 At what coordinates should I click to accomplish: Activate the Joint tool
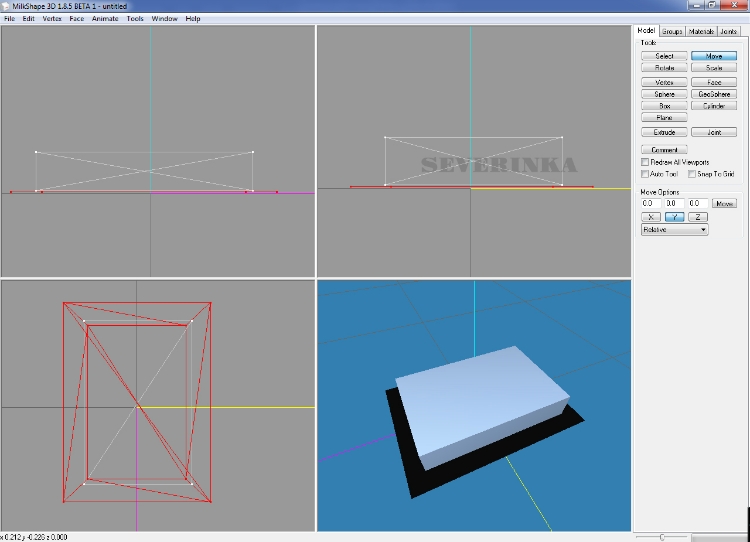[713, 132]
